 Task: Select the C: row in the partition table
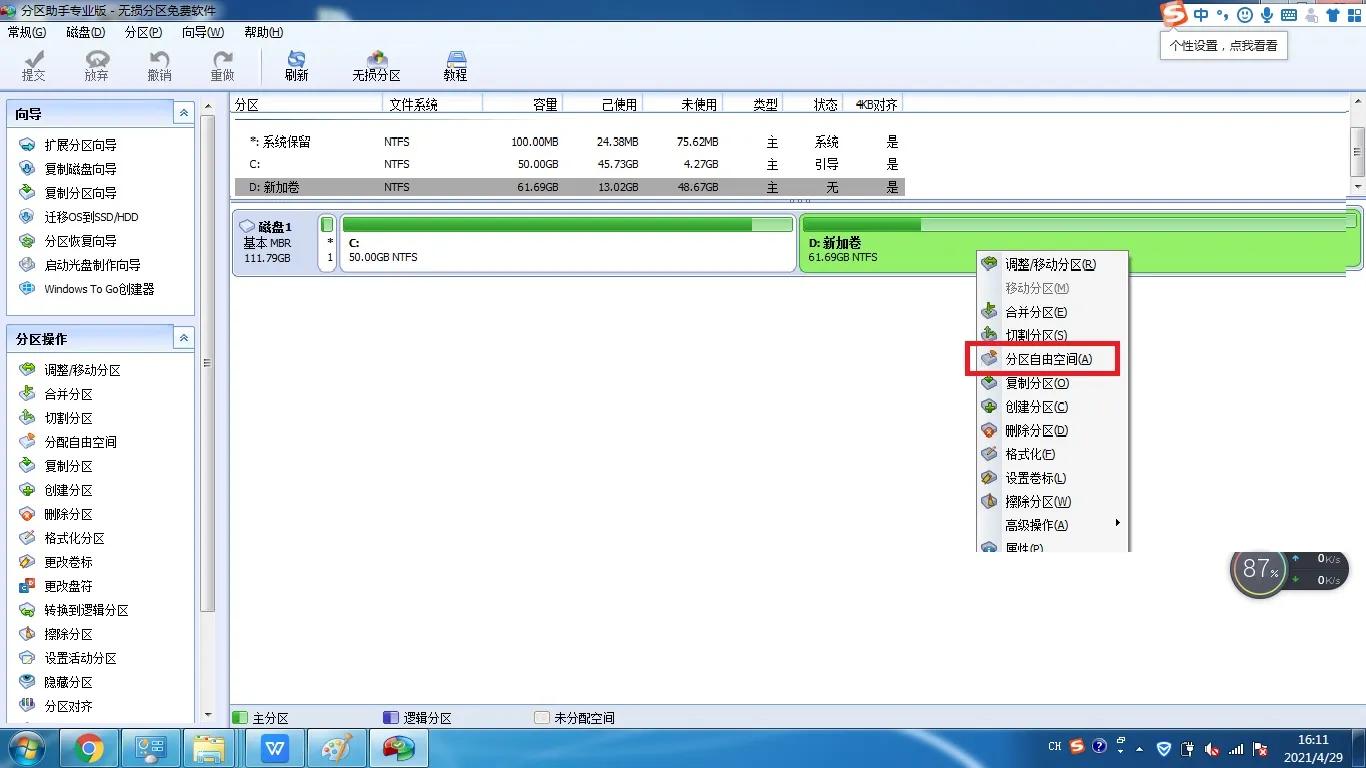pyautogui.click(x=569, y=164)
